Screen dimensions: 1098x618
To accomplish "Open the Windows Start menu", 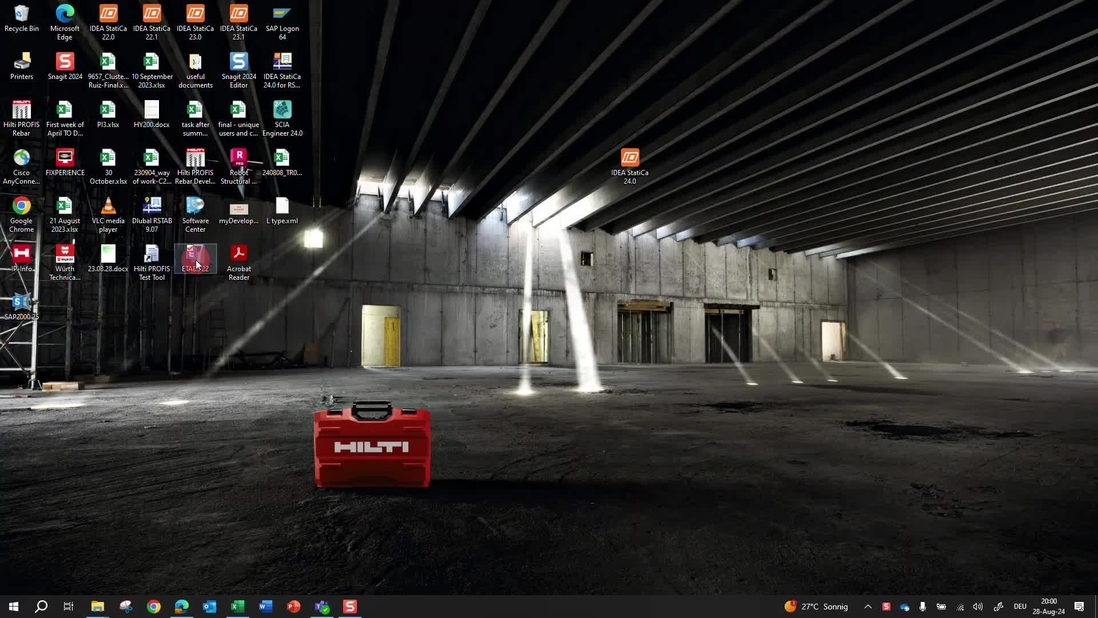I will [13, 606].
